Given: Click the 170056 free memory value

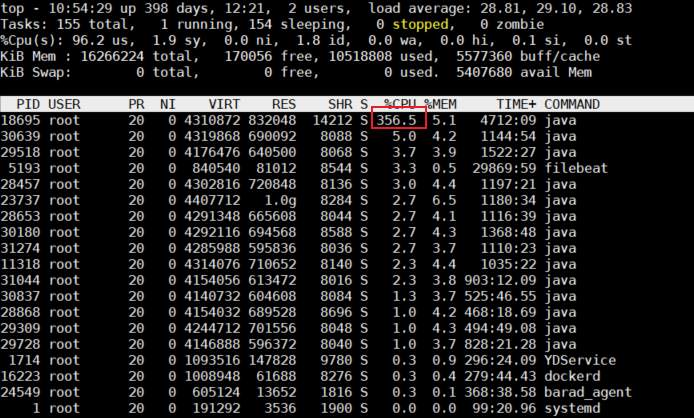Looking at the screenshot, I should tap(272, 57).
